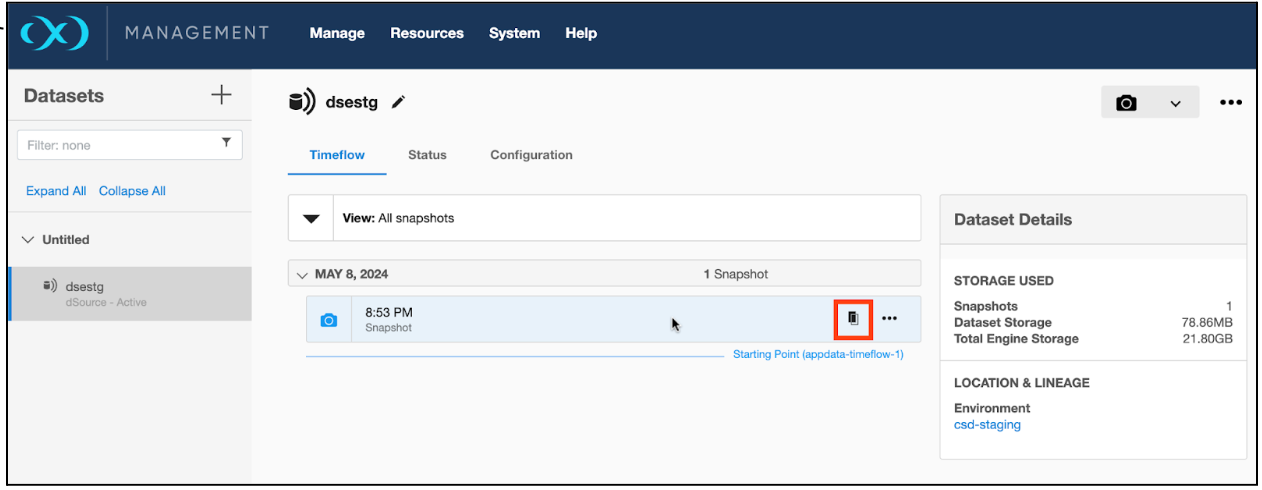Take a snapshot using the camera button
The width and height of the screenshot is (1262, 490).
(x=1127, y=103)
